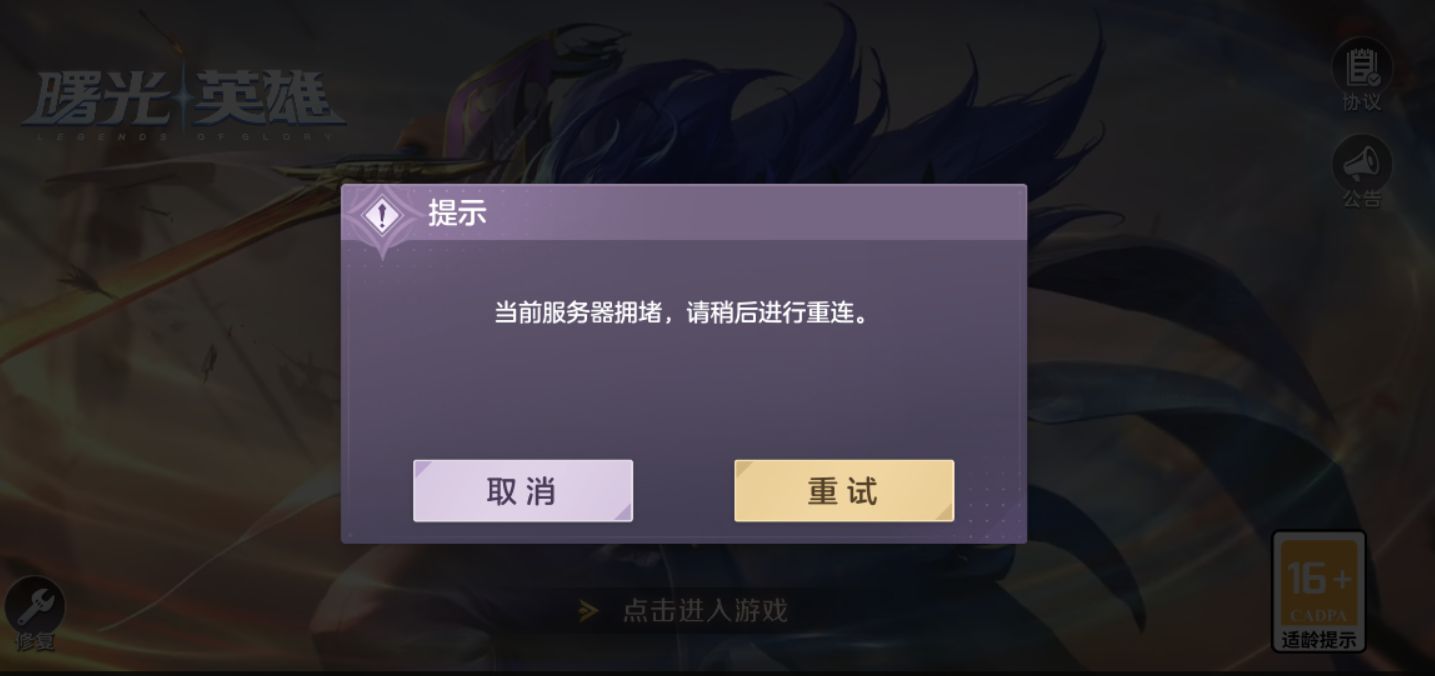1435x676 pixels.
Task: Tap the 修复 wrench repair icon
Action: point(35,604)
